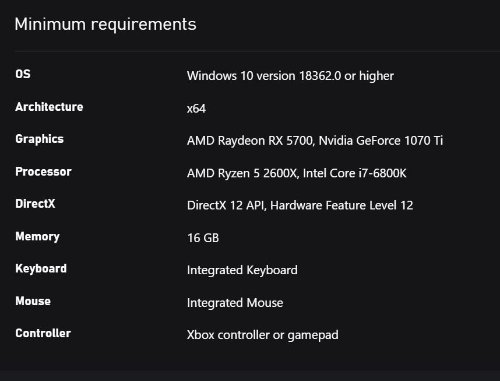Click the AMD Ryzen 5 2600X processor text
Viewport: 500px width, 381px height.
(242, 173)
